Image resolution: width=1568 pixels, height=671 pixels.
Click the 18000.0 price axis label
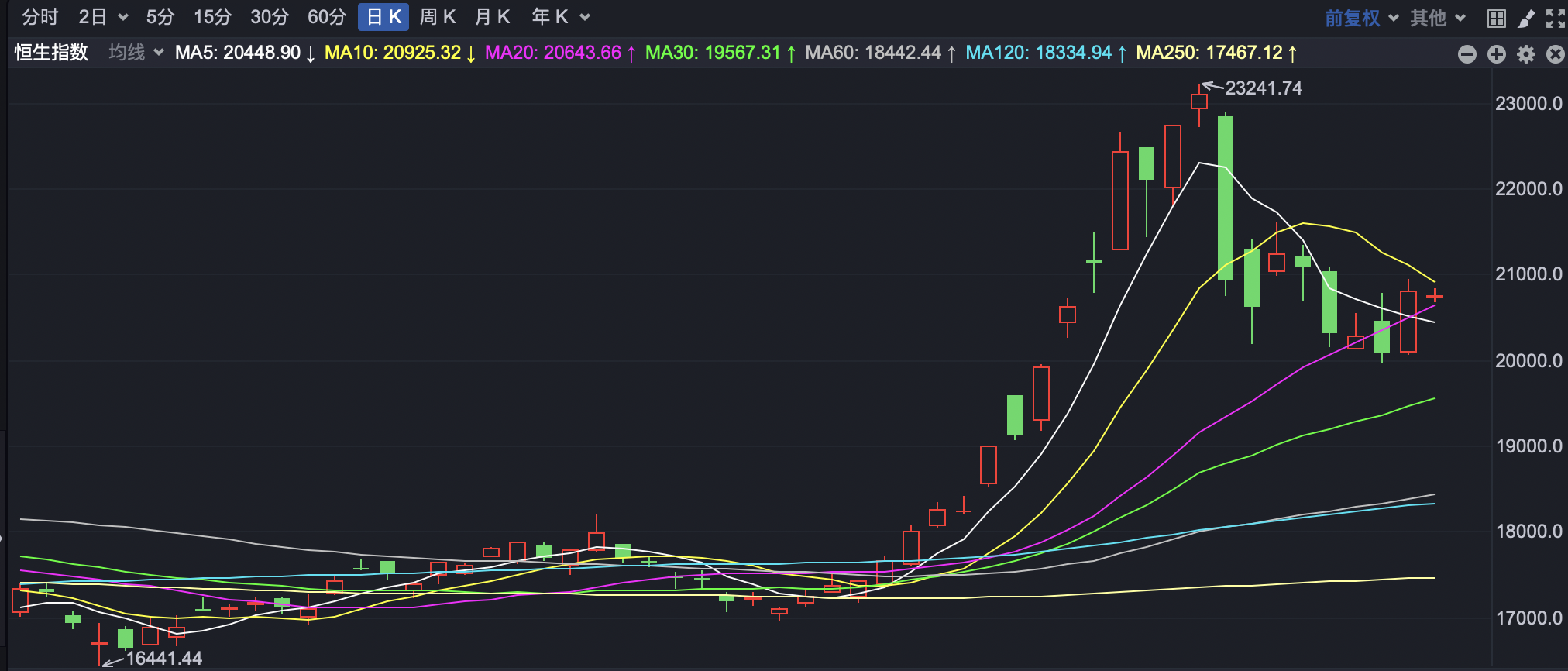click(1528, 532)
